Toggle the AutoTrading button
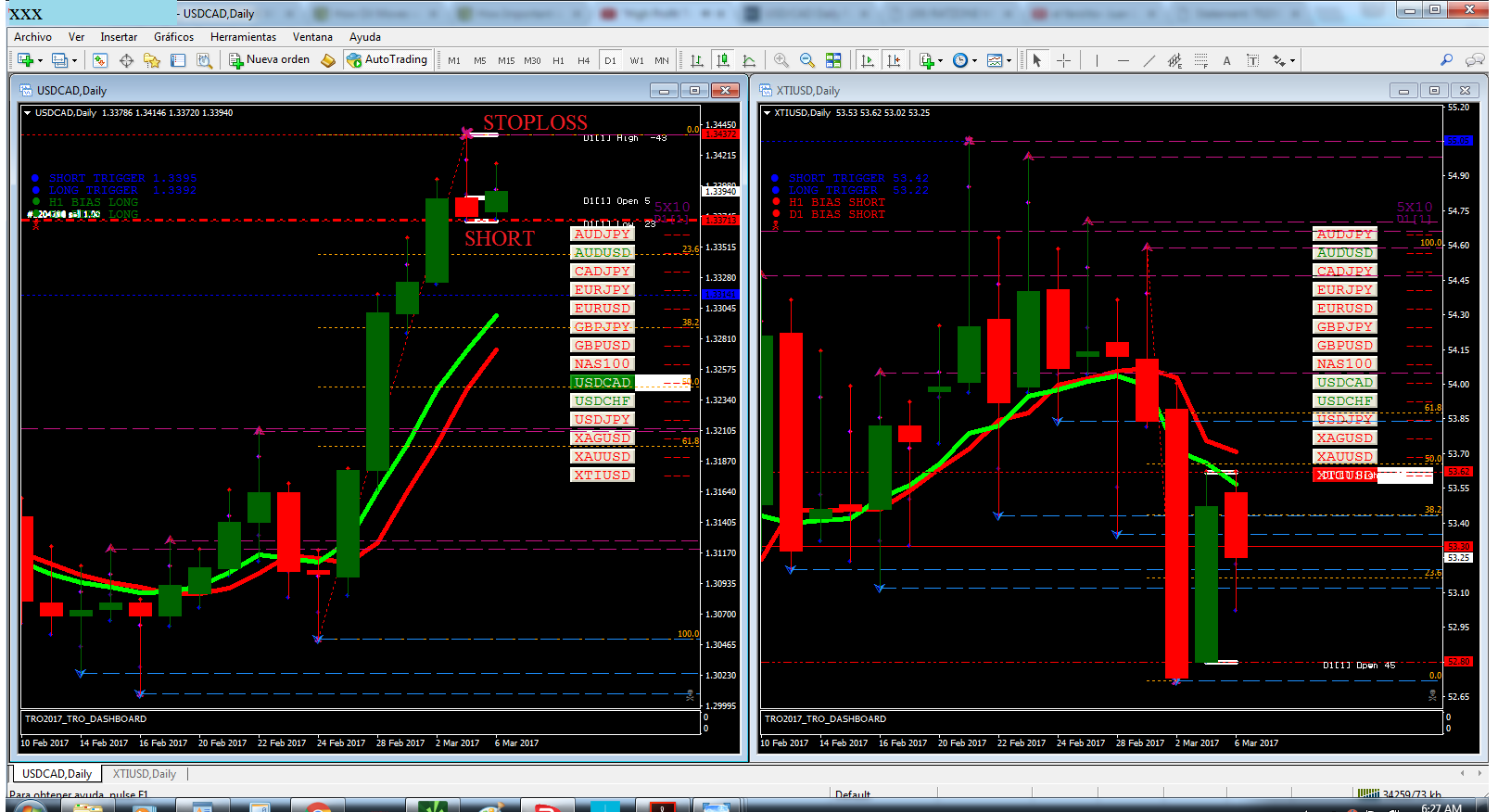1498x812 pixels. click(x=387, y=60)
